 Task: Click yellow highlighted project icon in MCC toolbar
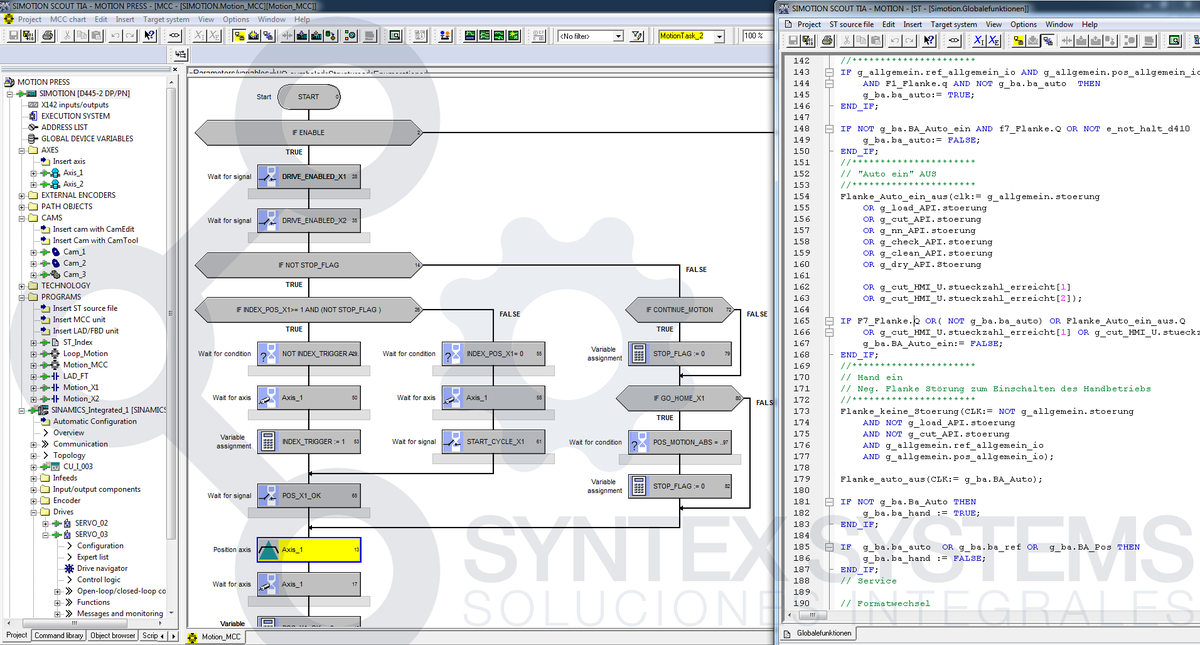[240, 36]
